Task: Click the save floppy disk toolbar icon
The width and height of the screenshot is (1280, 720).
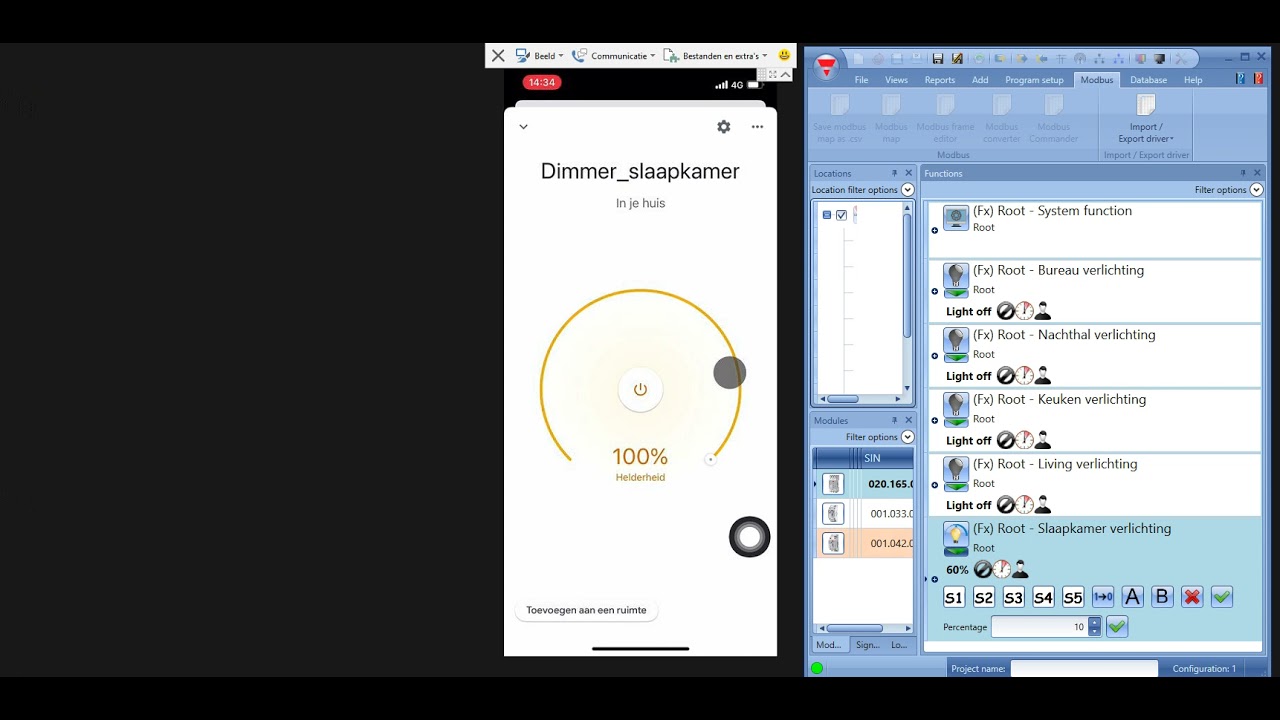Action: (x=937, y=59)
